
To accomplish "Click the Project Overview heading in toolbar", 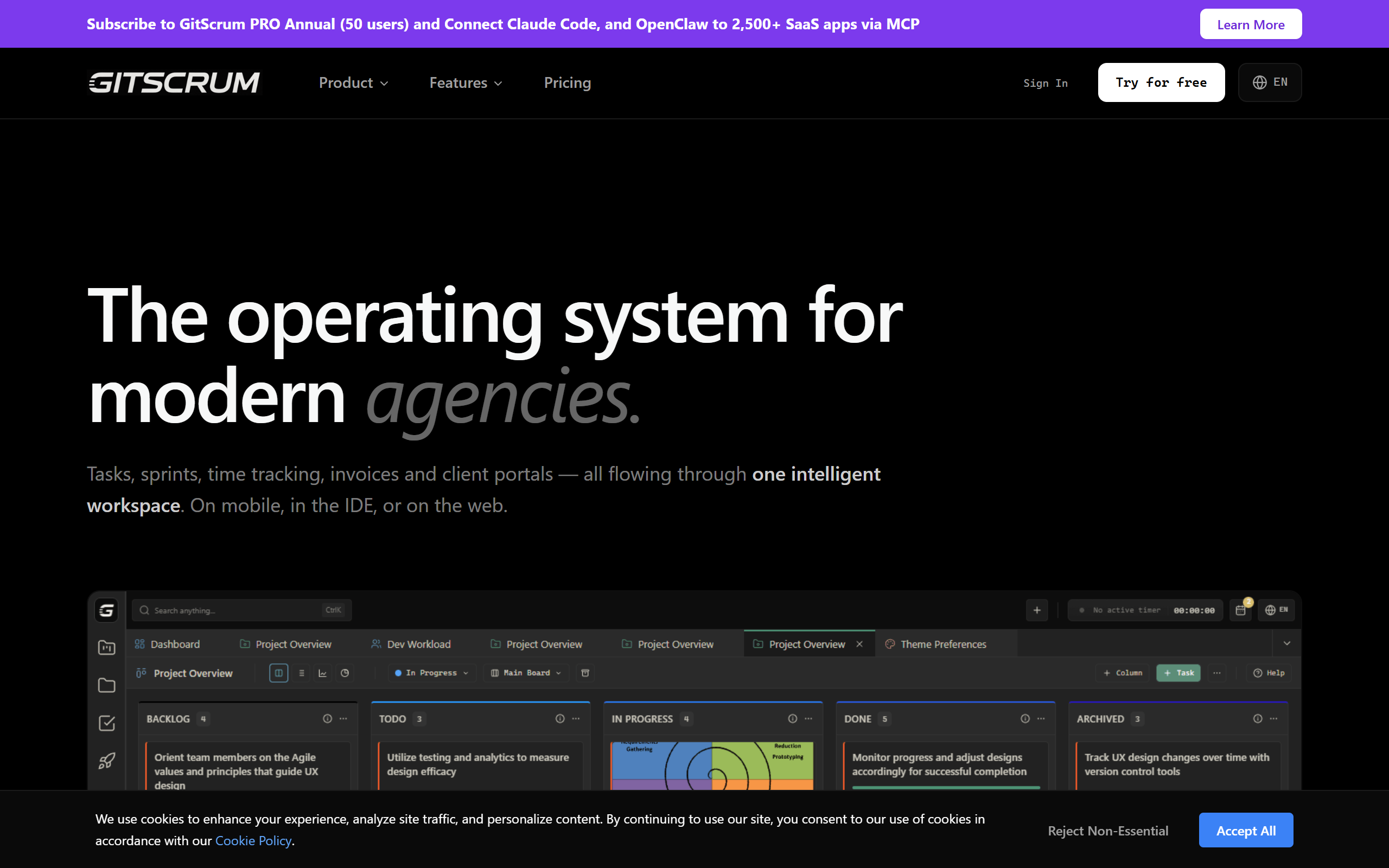I will [193, 673].
